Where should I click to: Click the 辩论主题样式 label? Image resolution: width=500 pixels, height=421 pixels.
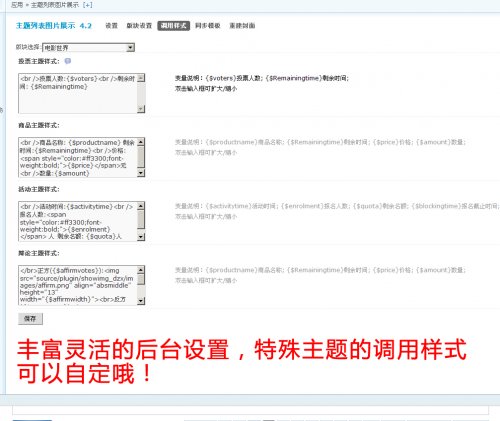[x=39, y=253]
